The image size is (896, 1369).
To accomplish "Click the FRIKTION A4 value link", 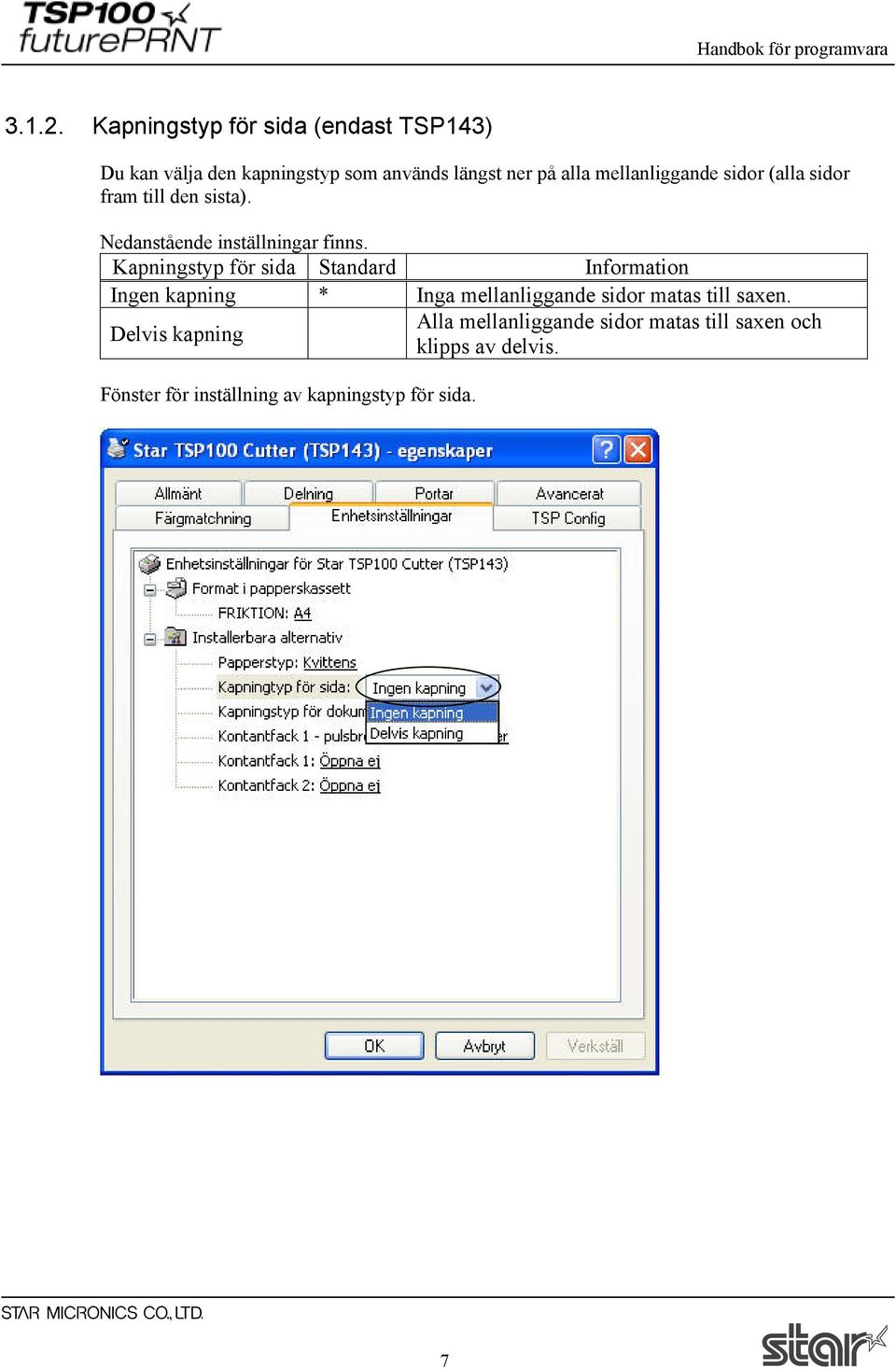I will [x=302, y=614].
